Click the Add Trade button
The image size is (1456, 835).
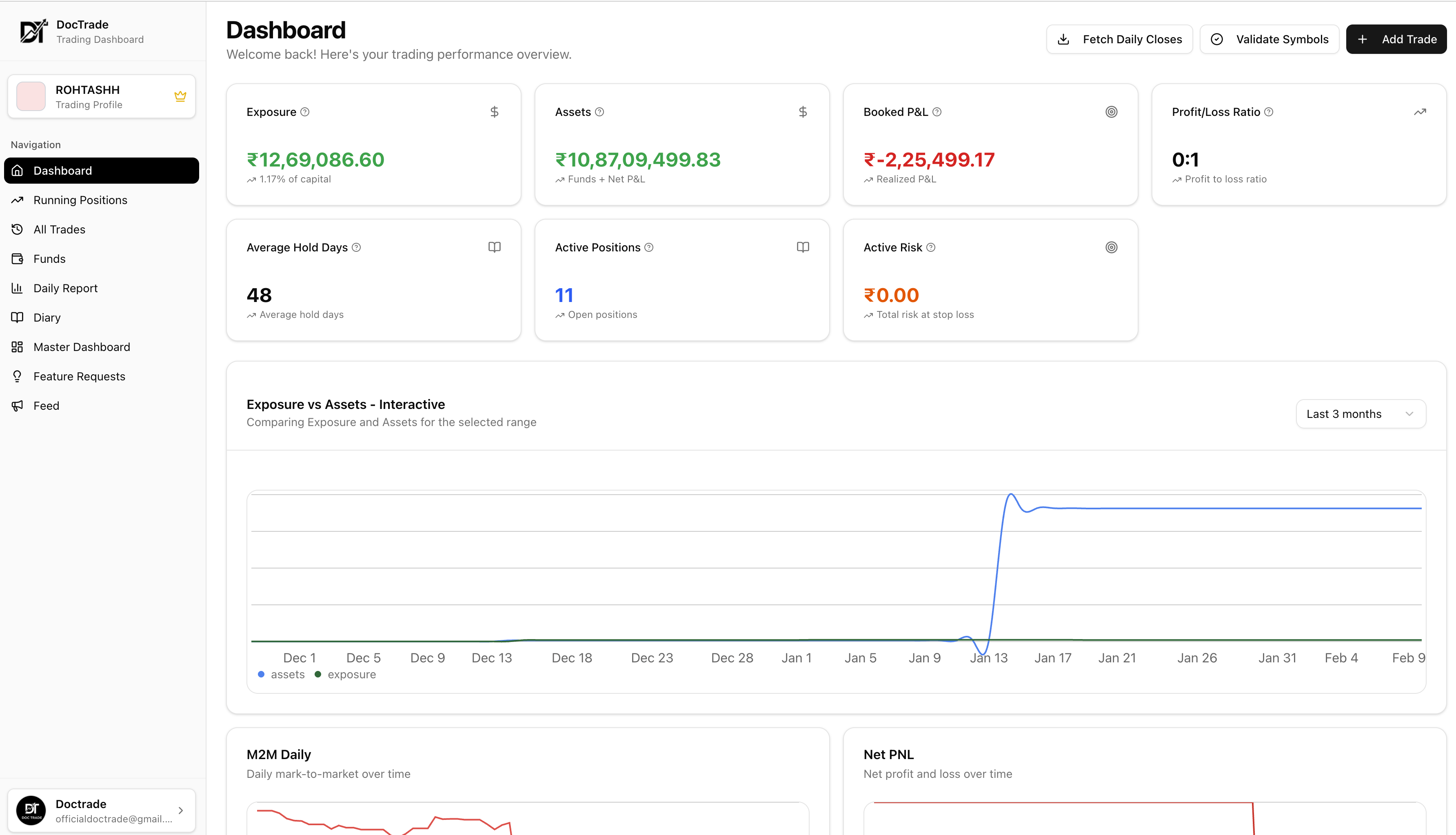pyautogui.click(x=1396, y=39)
